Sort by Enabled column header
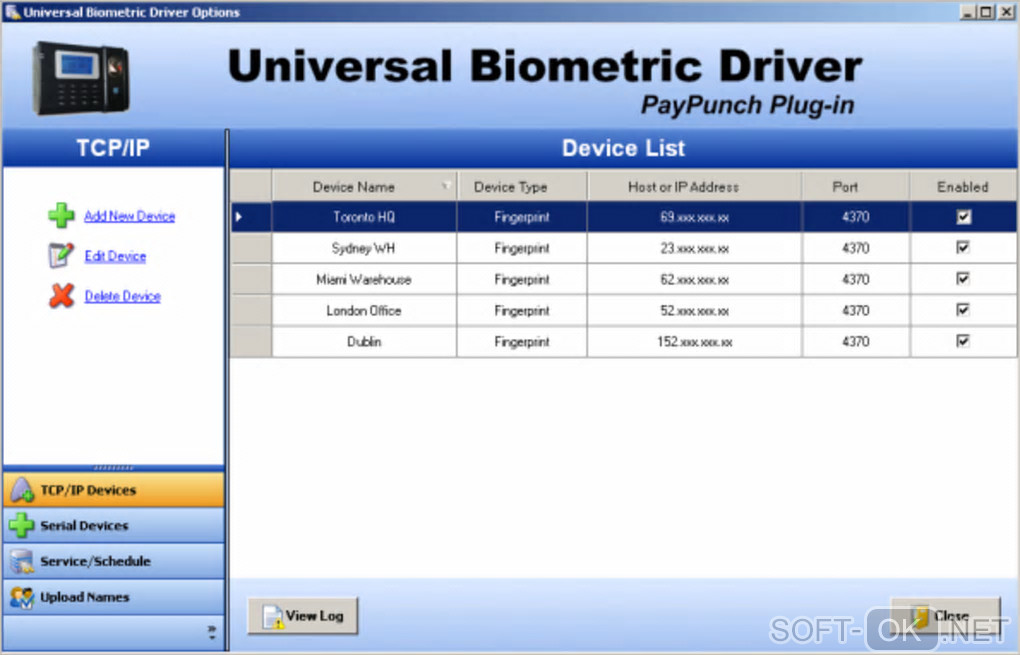Viewport: 1020px width, 655px height. [x=963, y=187]
